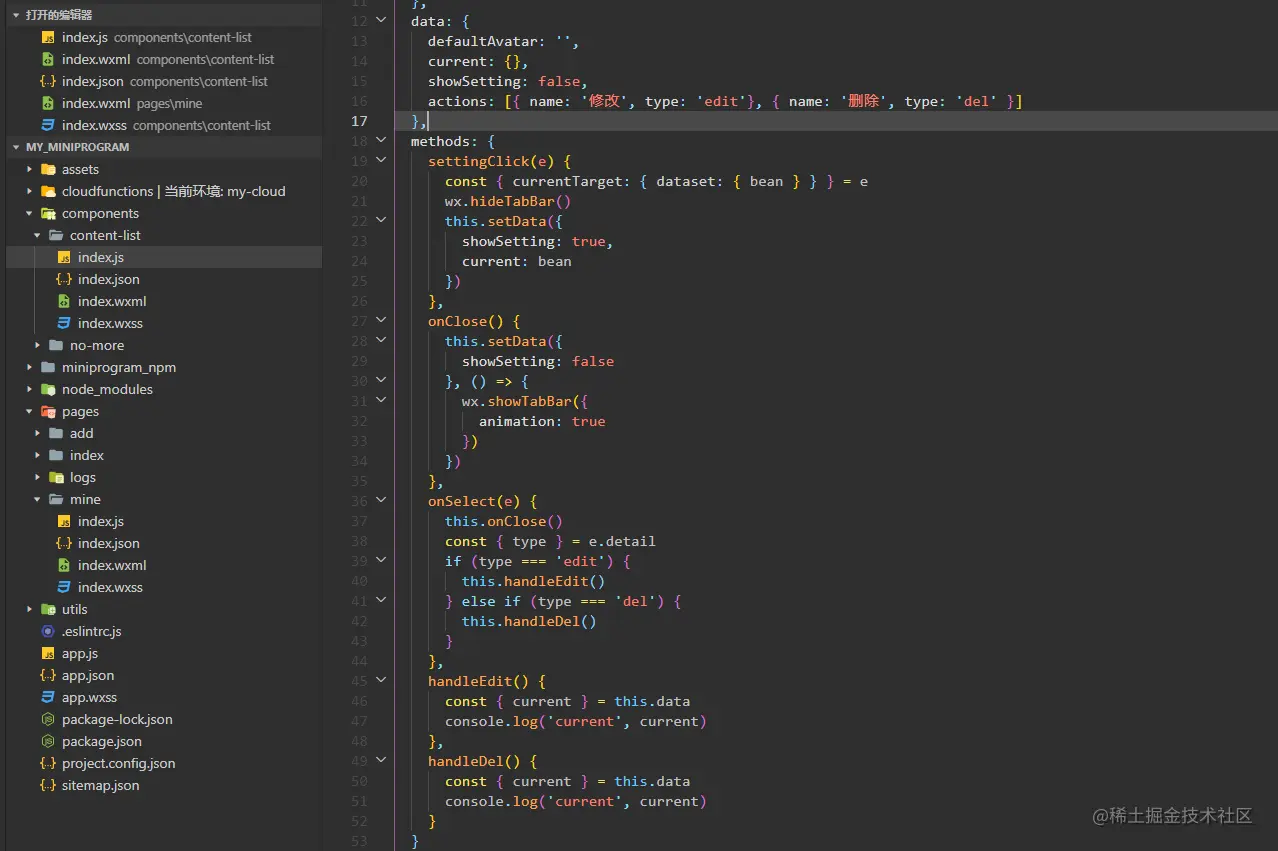Click WXSS icon of content-list index.wxss
Viewport: 1278px width, 851px height.
64,323
